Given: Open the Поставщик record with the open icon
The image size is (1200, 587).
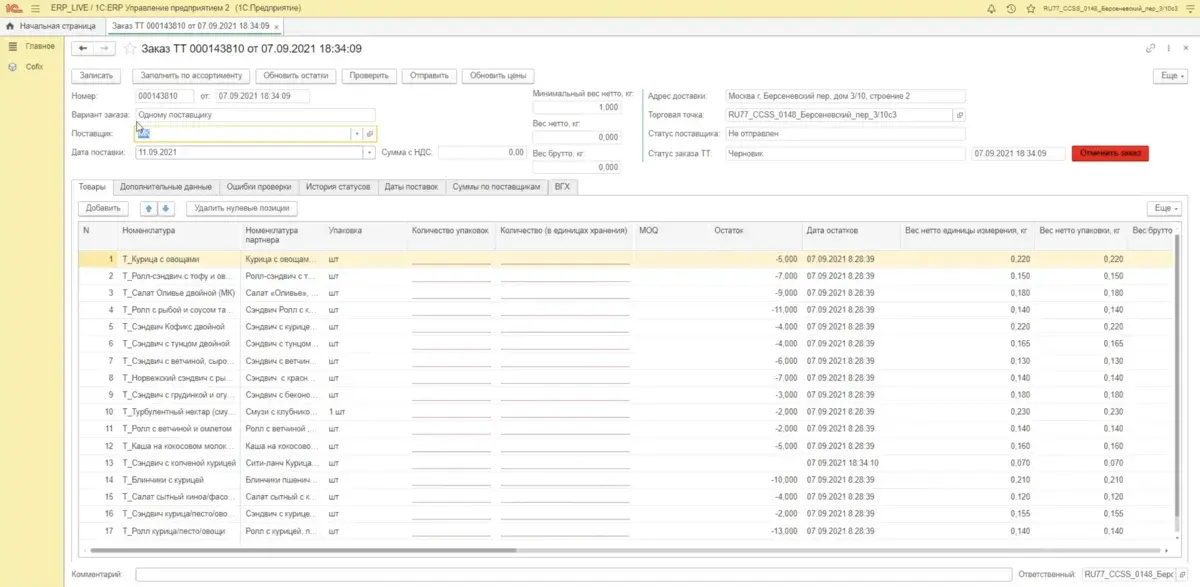Looking at the screenshot, I should point(369,133).
